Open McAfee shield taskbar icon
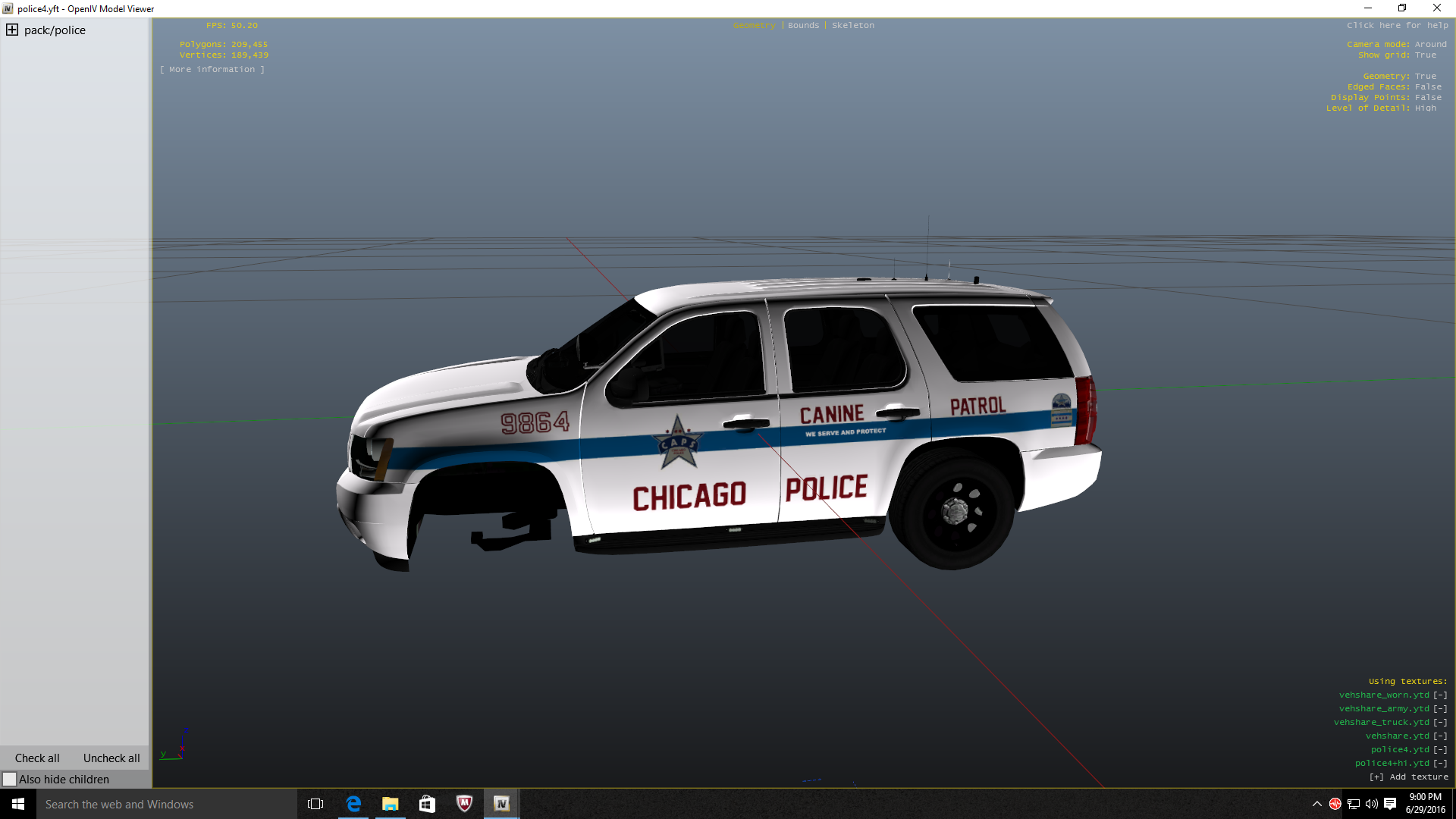The height and width of the screenshot is (819, 1456). point(464,804)
